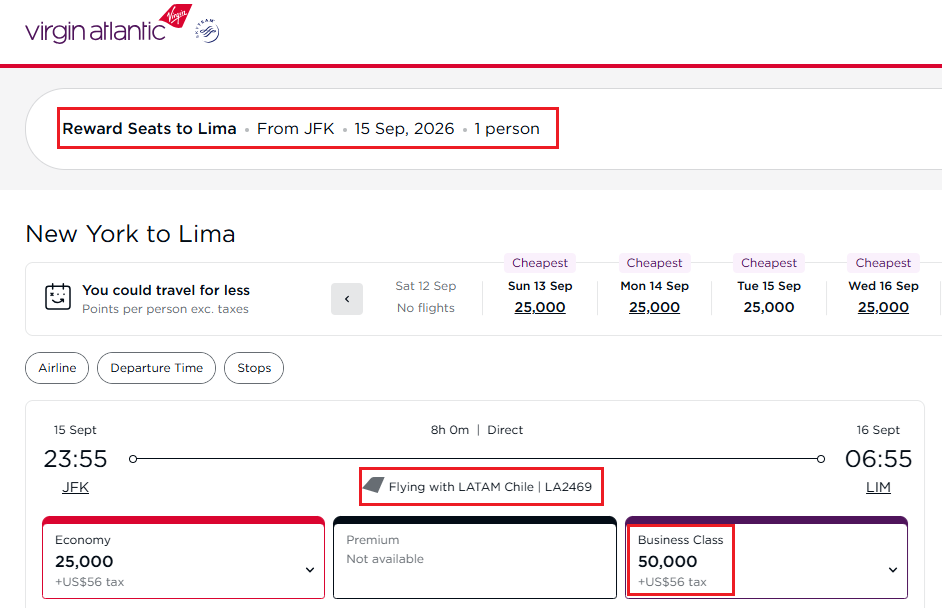
Task: Click the LATAM airline tail icon
Action: (373, 486)
